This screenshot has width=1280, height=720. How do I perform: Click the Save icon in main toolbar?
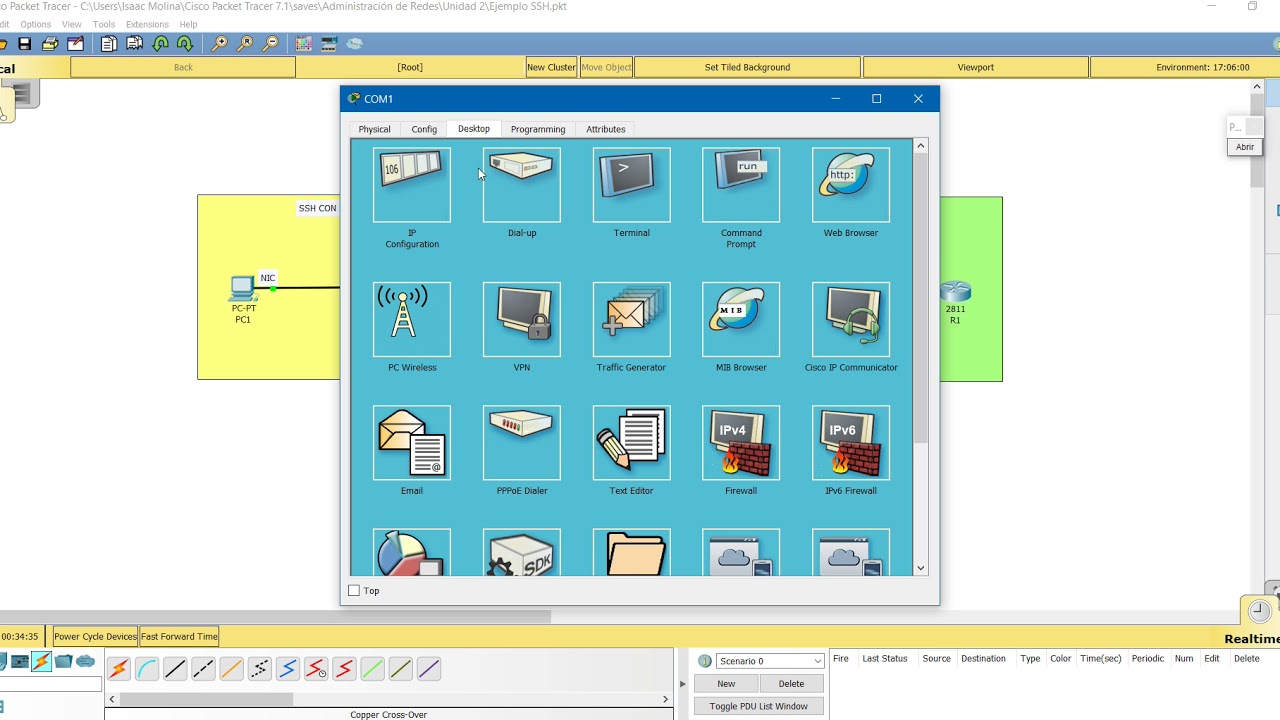coord(25,44)
